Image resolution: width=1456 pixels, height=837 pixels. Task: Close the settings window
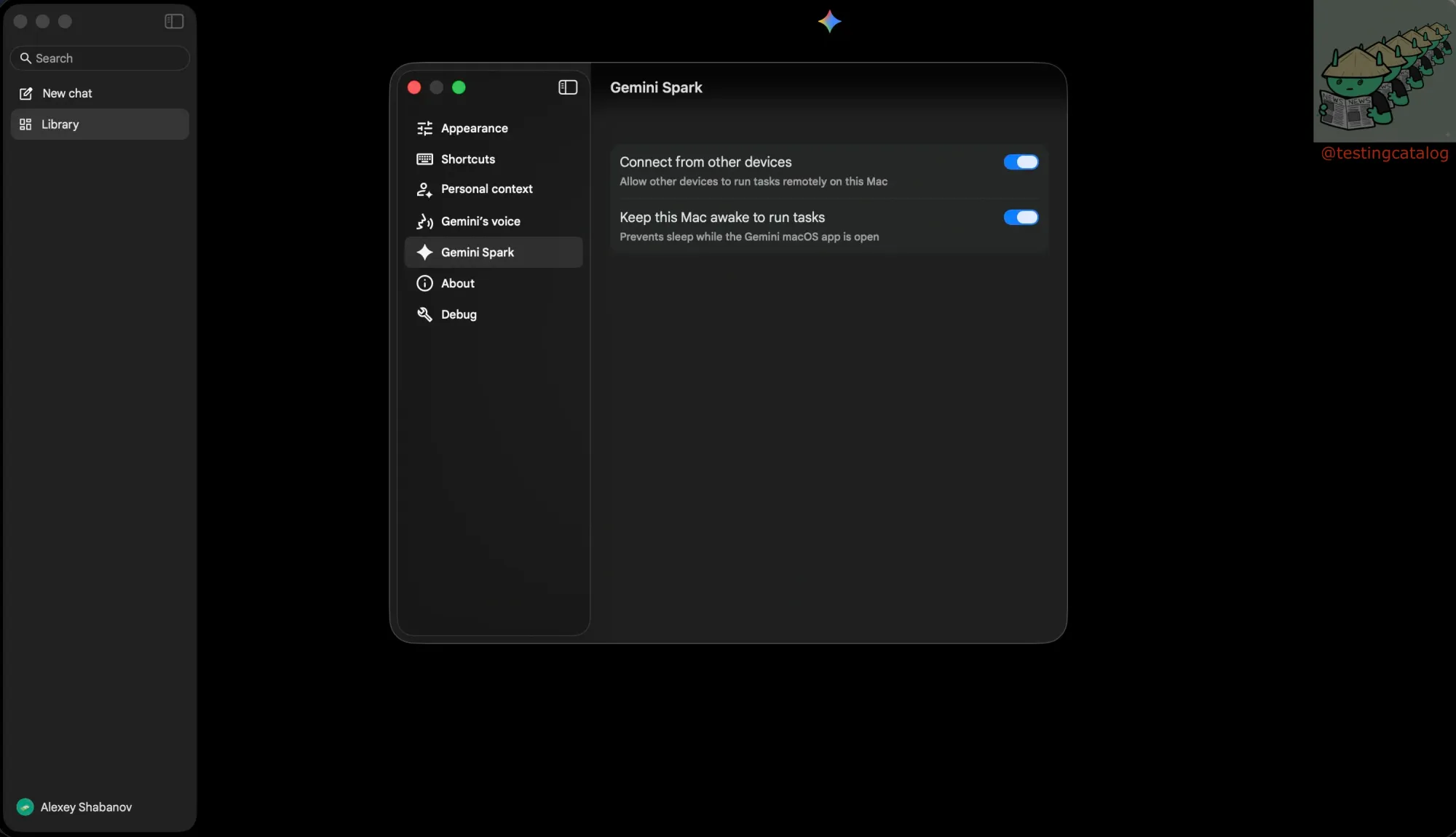(414, 87)
